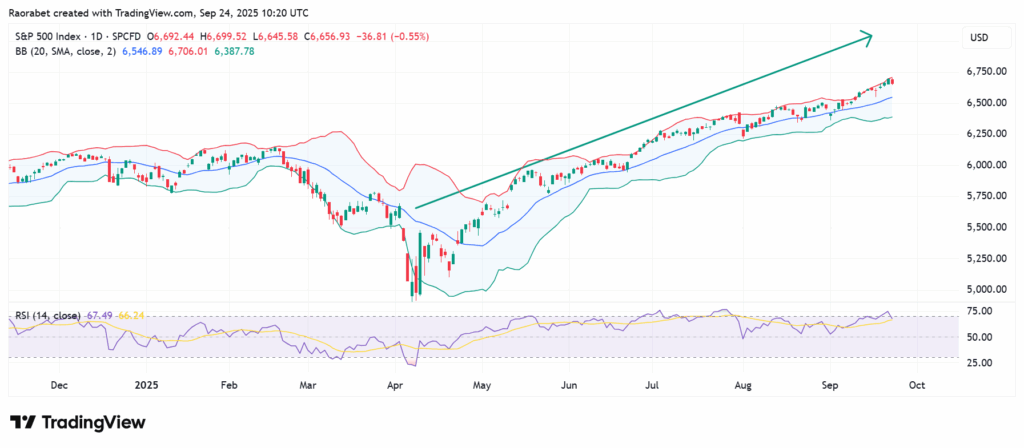Click the green trend arrow head

(867, 37)
